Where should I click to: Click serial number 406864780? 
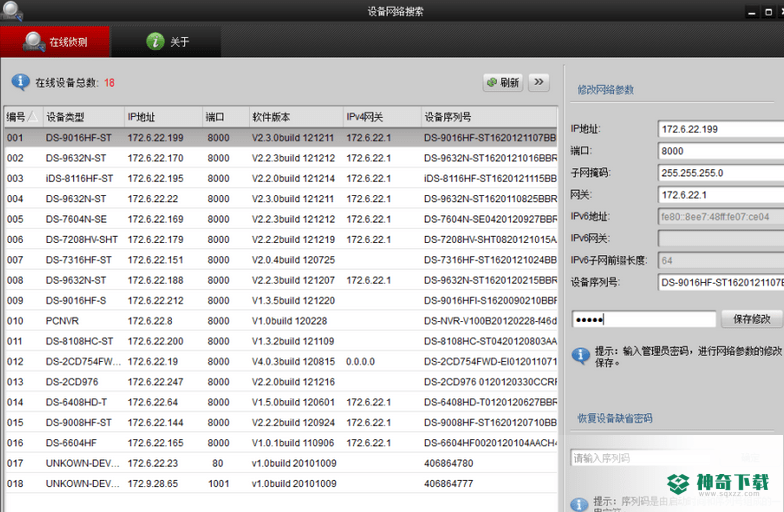(448, 463)
